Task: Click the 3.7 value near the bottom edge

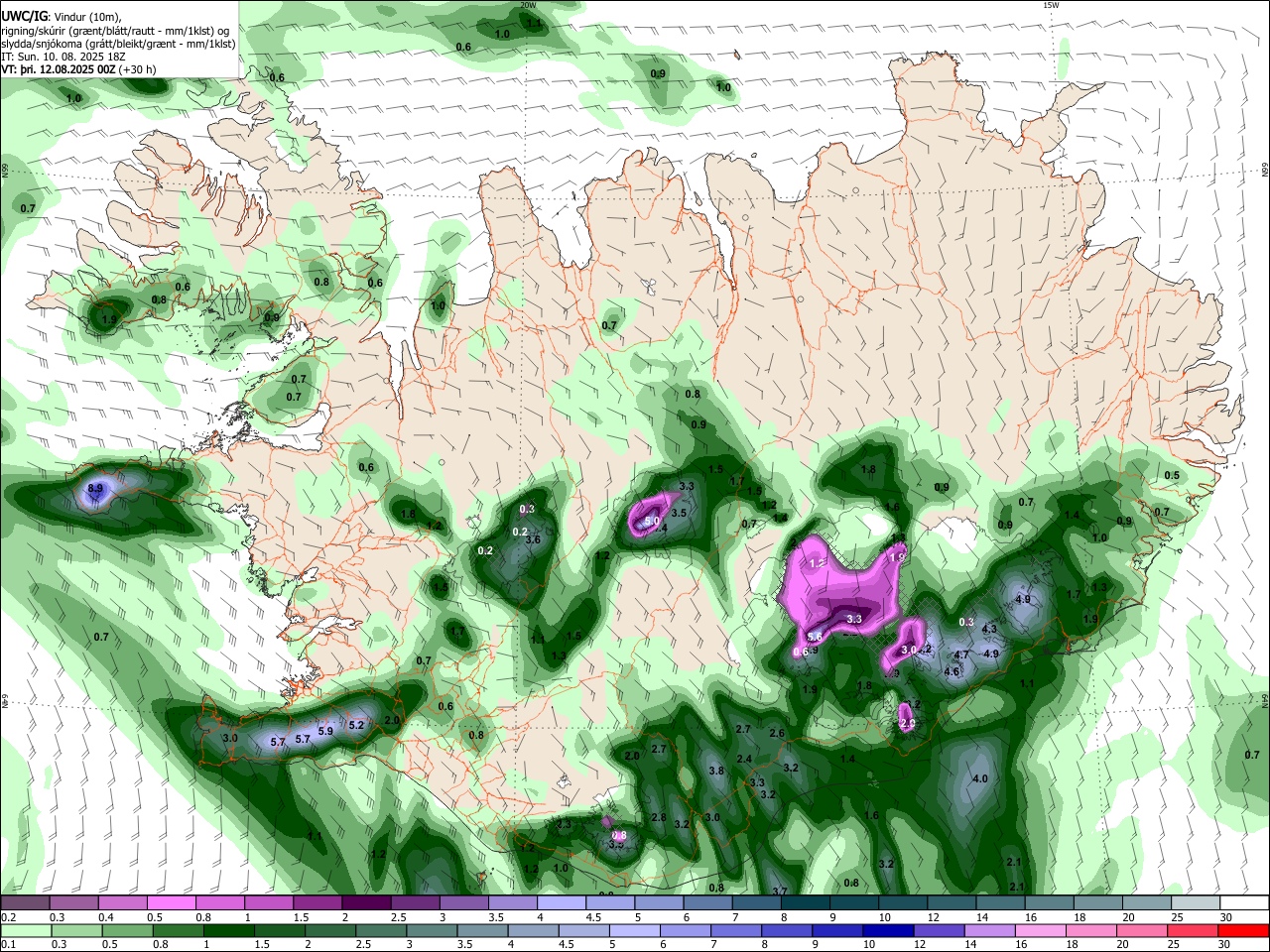Action: click(780, 892)
